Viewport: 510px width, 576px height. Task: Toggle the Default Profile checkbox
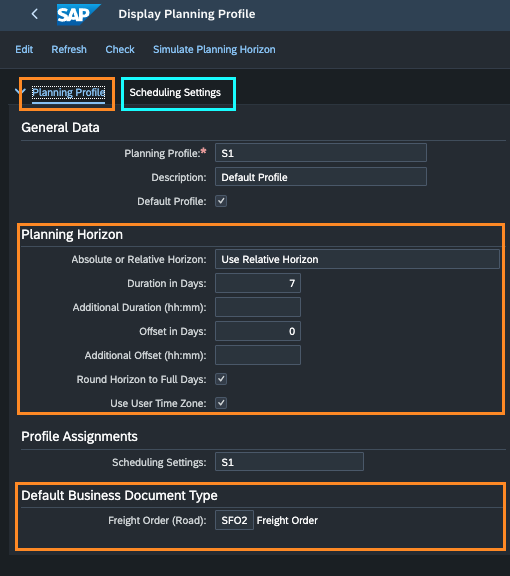221,201
